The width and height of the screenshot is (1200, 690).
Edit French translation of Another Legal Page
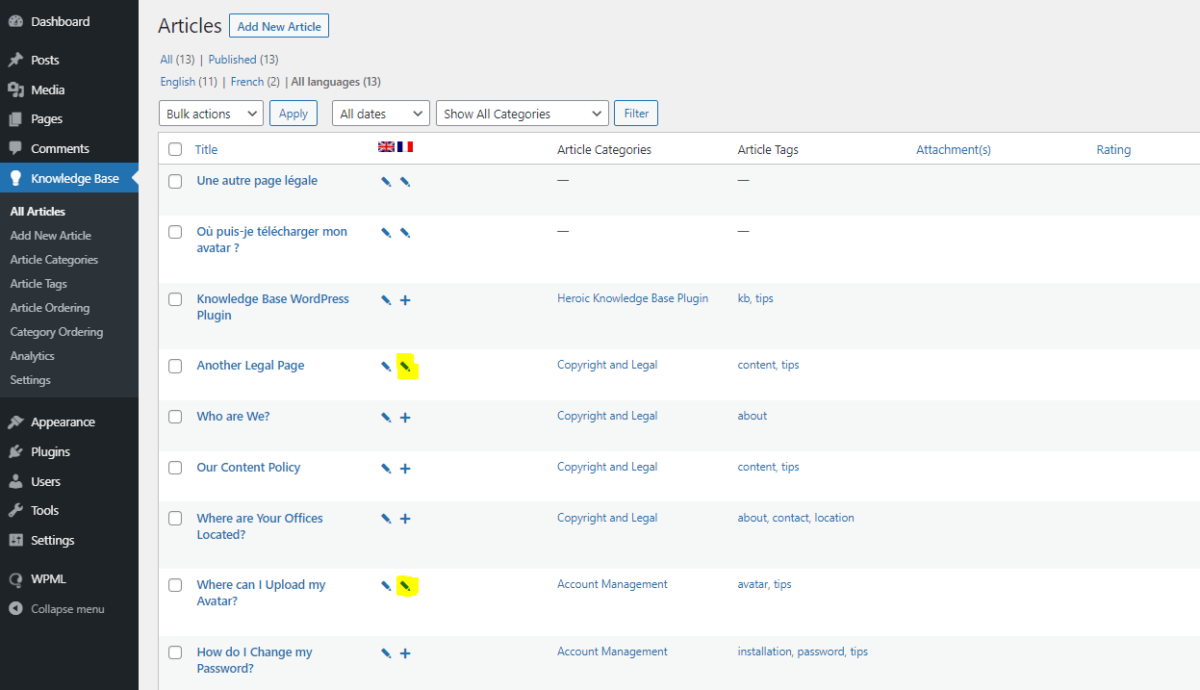[x=405, y=367]
